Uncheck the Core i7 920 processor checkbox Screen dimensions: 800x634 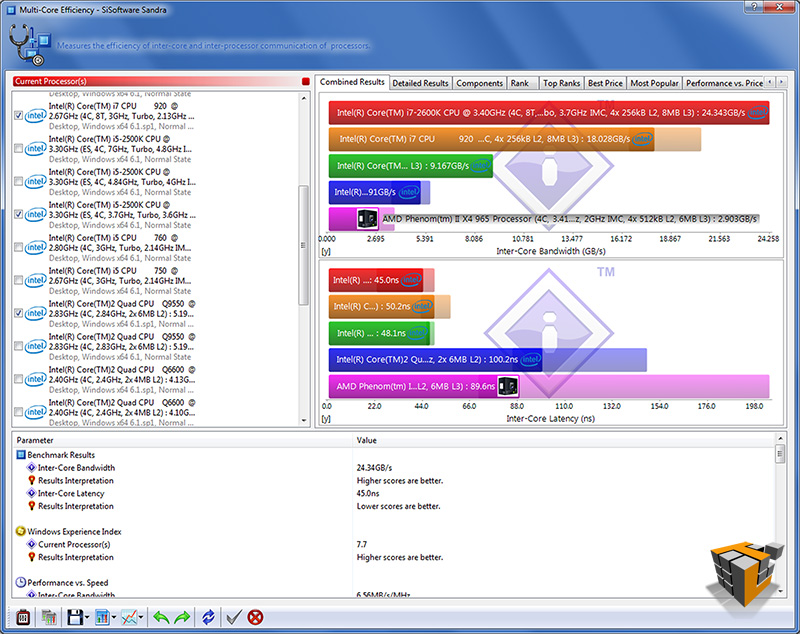[18, 116]
